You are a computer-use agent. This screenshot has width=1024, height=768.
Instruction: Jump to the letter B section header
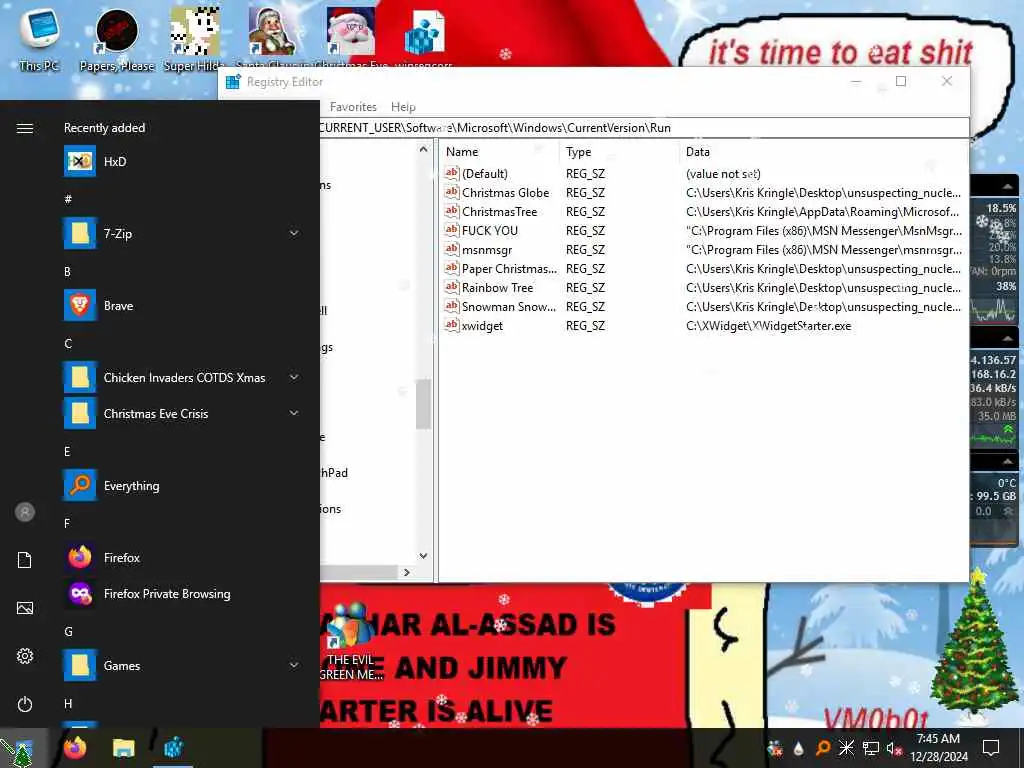click(x=67, y=272)
